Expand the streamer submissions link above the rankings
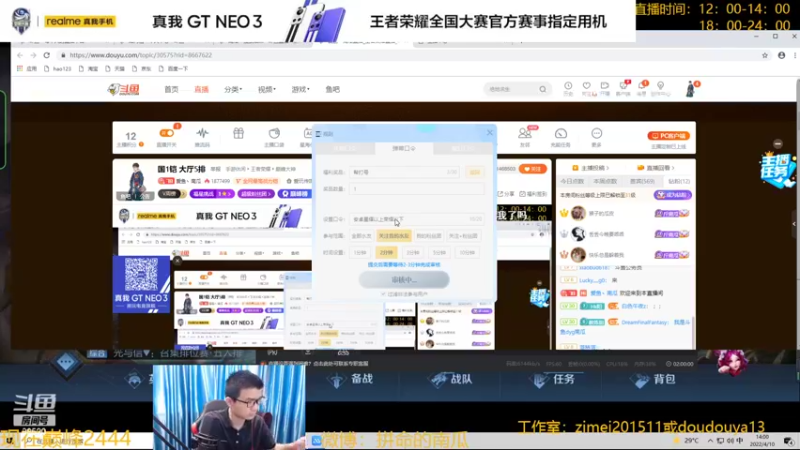The height and width of the screenshot is (450, 800). (x=591, y=168)
